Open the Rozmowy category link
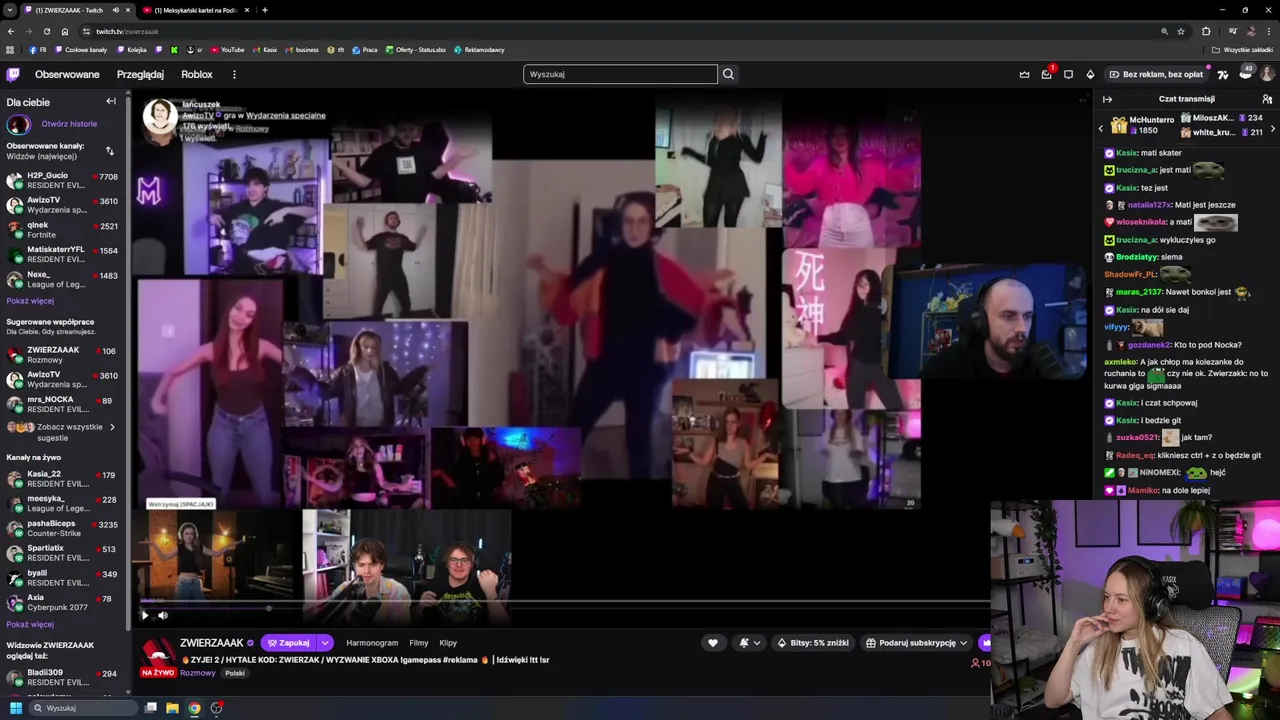This screenshot has height=720, width=1280. tap(197, 673)
